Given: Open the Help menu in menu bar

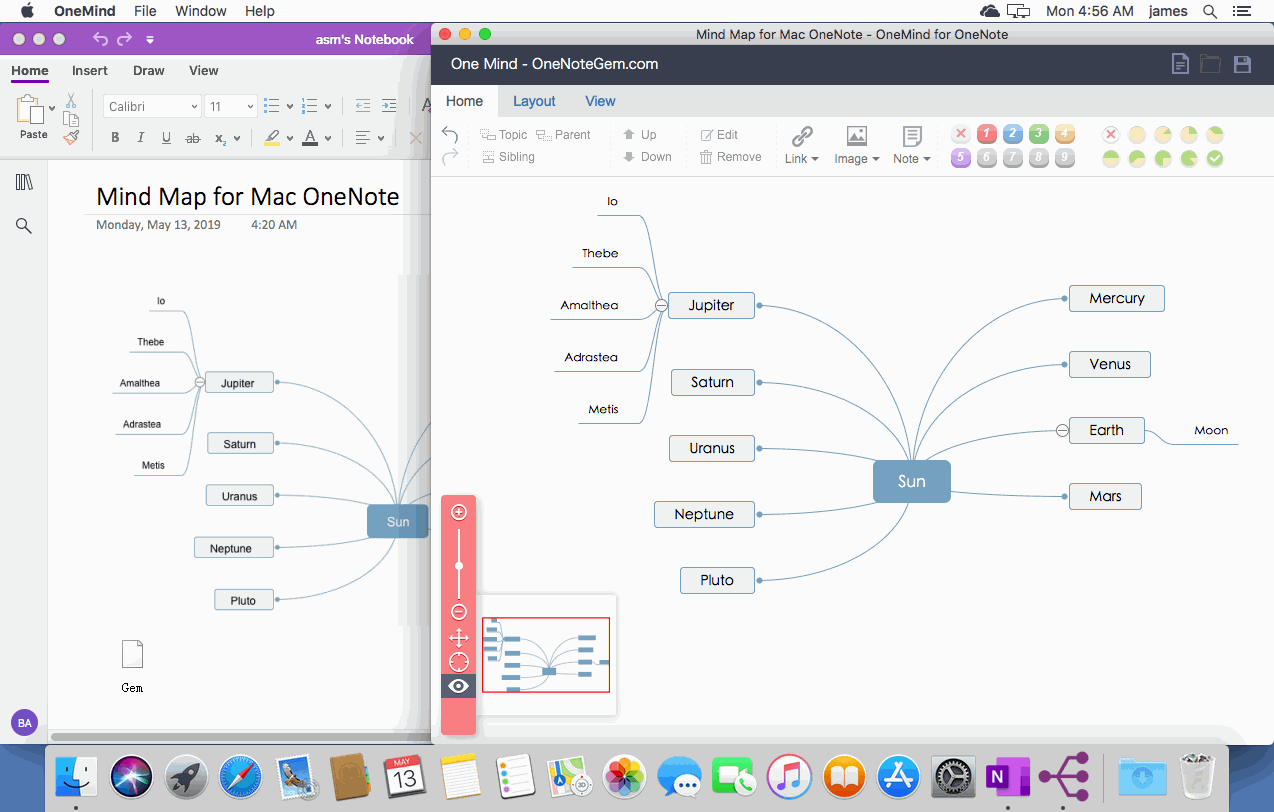Looking at the screenshot, I should tap(260, 11).
